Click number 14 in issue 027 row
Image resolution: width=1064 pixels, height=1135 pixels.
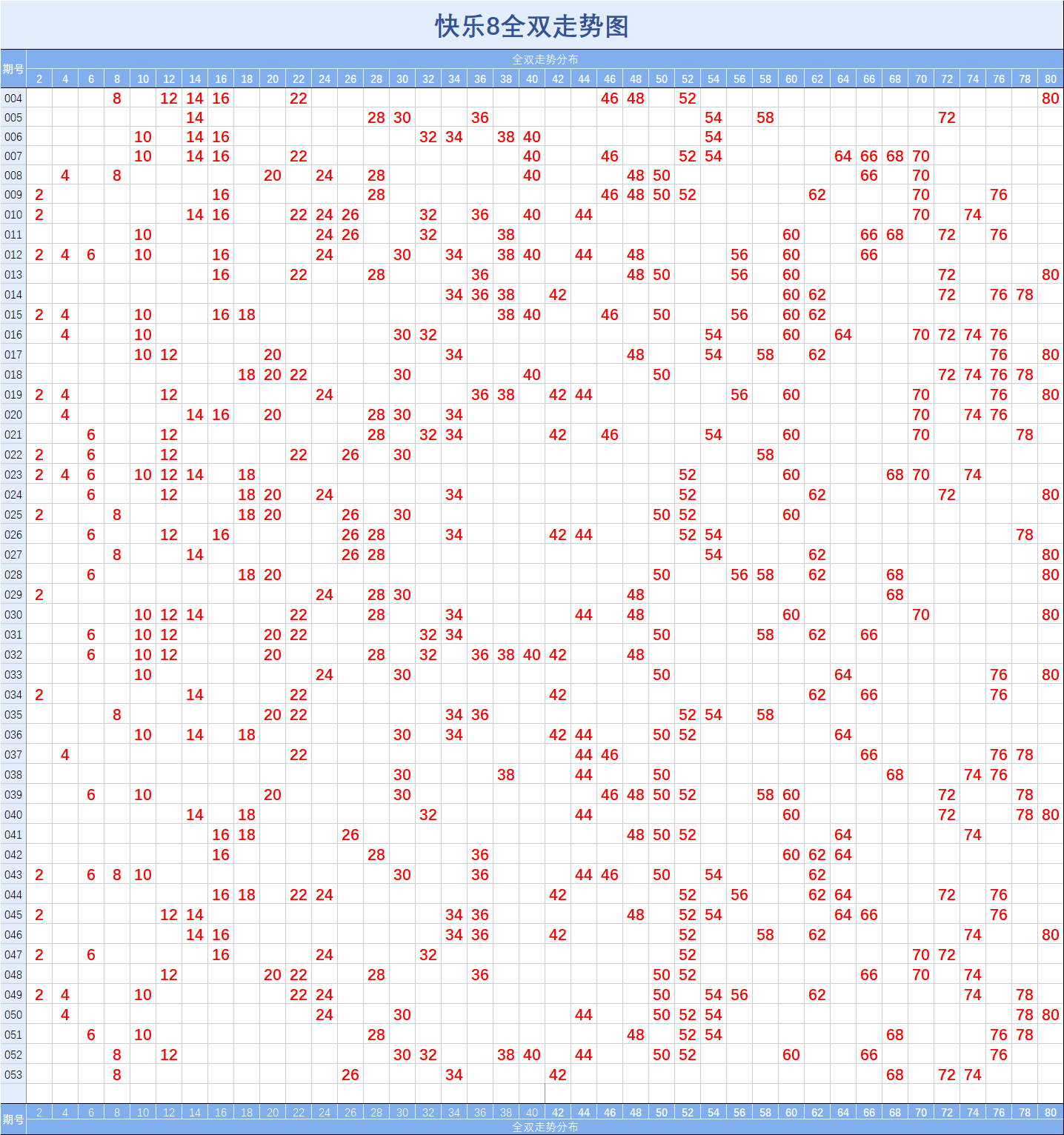coord(195,554)
